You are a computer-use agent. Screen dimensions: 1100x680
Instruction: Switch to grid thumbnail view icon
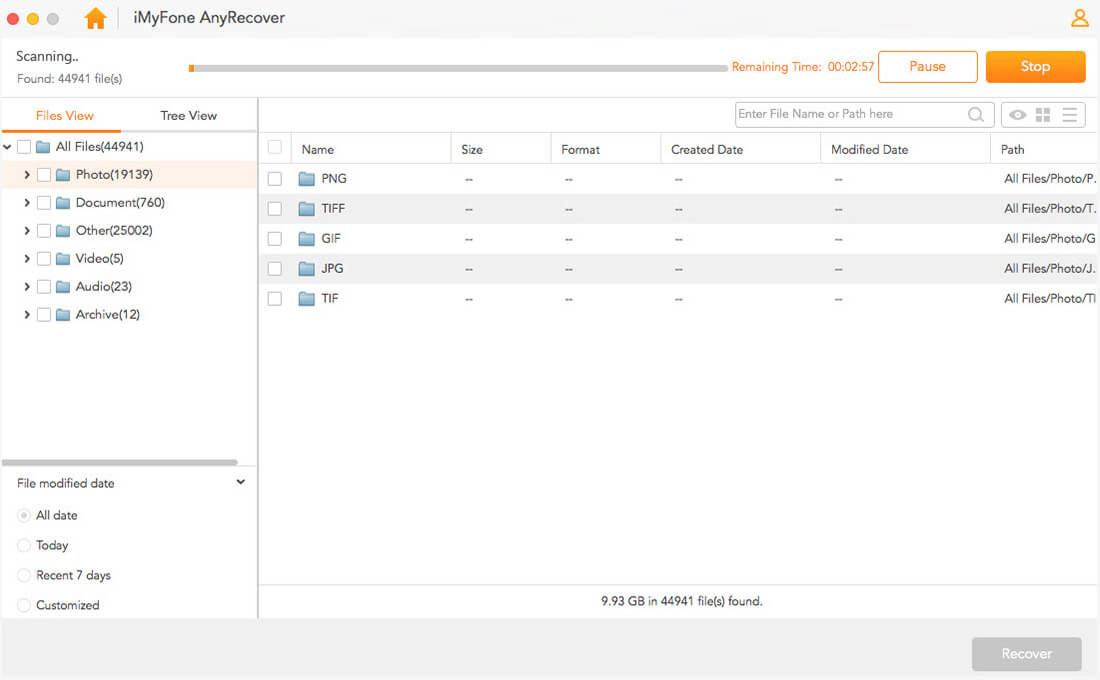click(1043, 115)
